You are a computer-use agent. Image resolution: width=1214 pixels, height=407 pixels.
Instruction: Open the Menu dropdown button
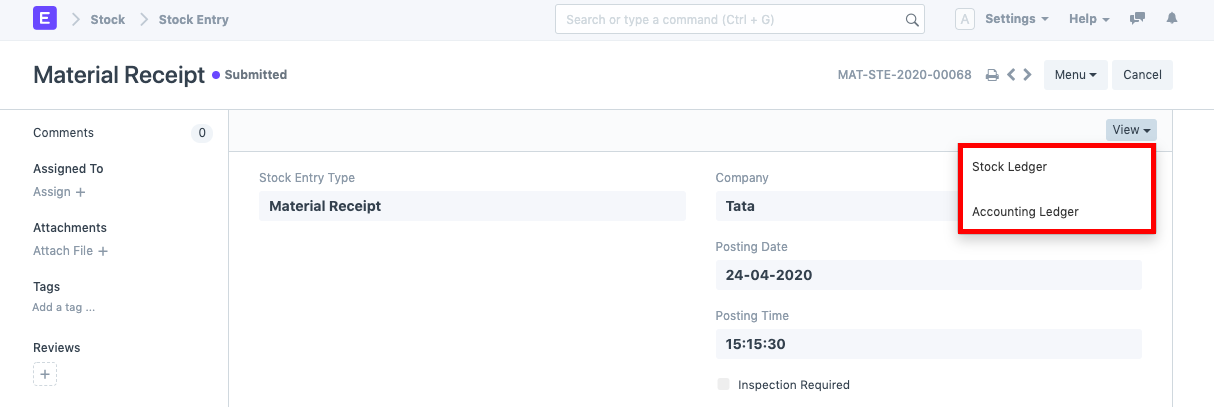point(1075,75)
